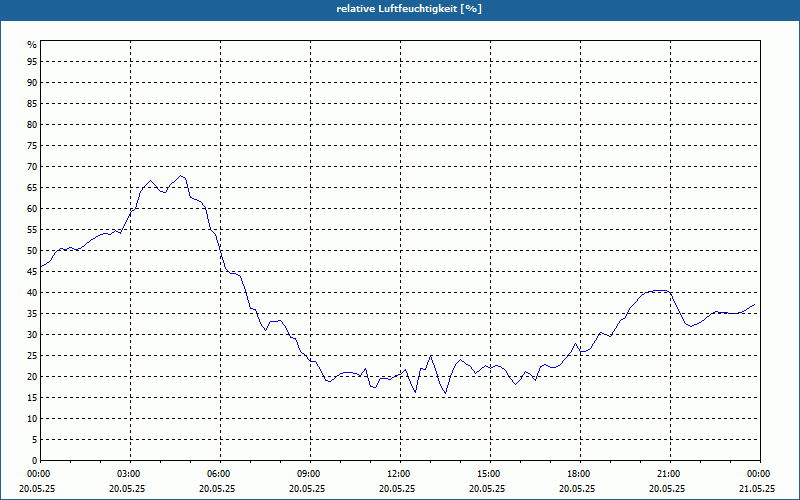Pick the "70" y-axis label
This screenshot has width=800, height=500.
point(32,167)
